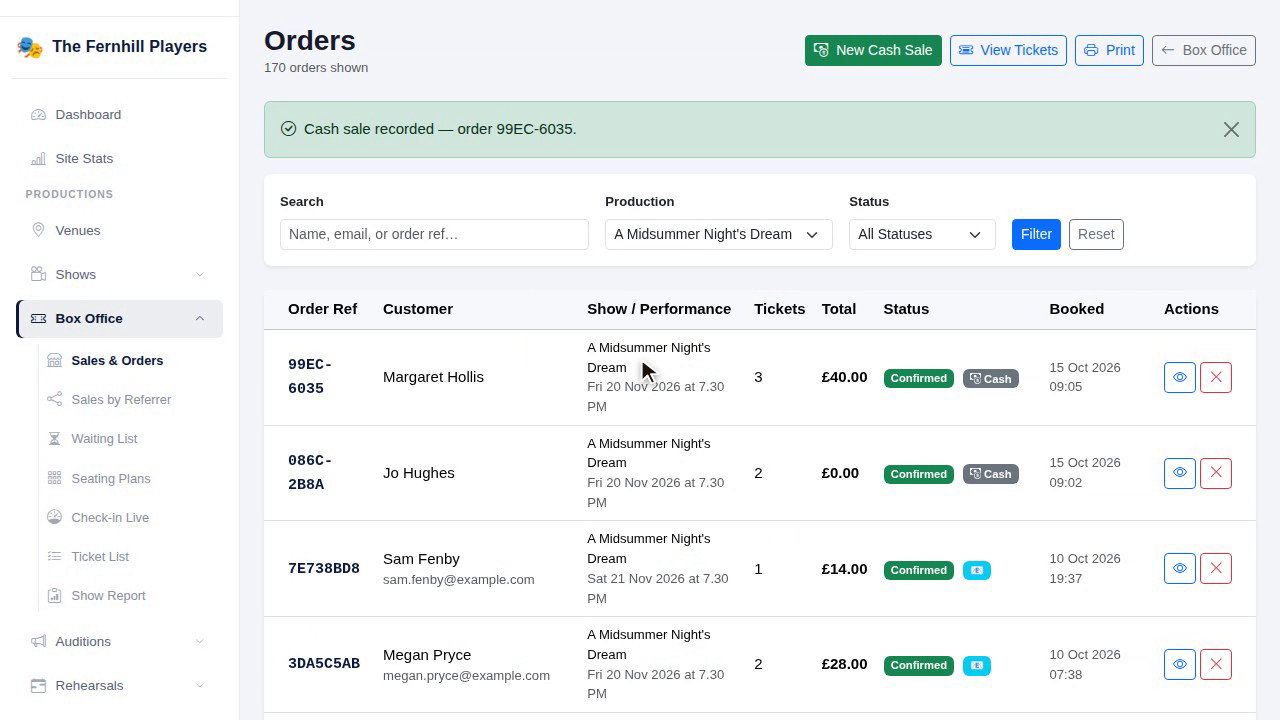Click the New Cash Sale button

point(873,51)
